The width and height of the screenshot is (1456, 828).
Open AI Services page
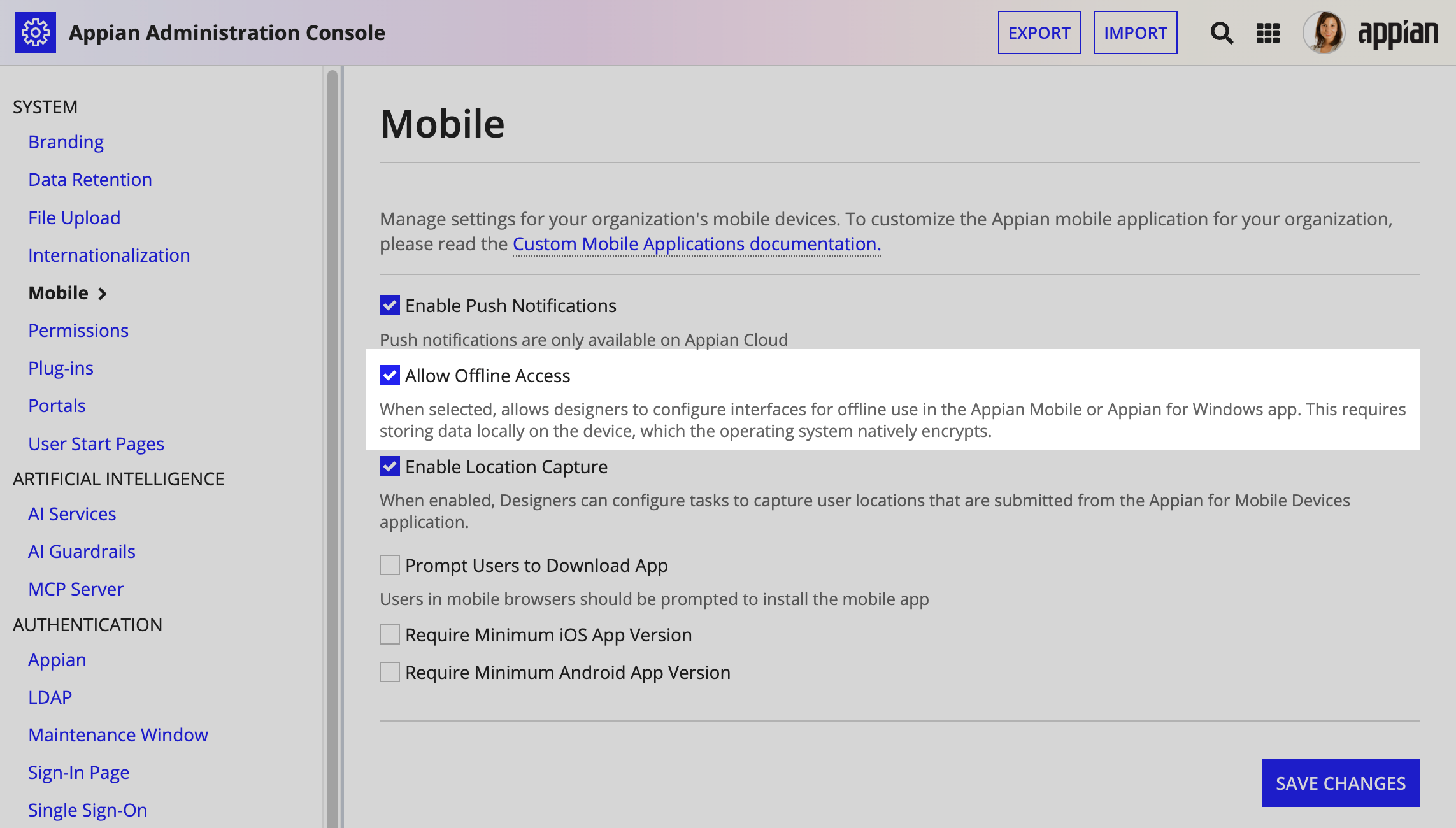(x=72, y=514)
